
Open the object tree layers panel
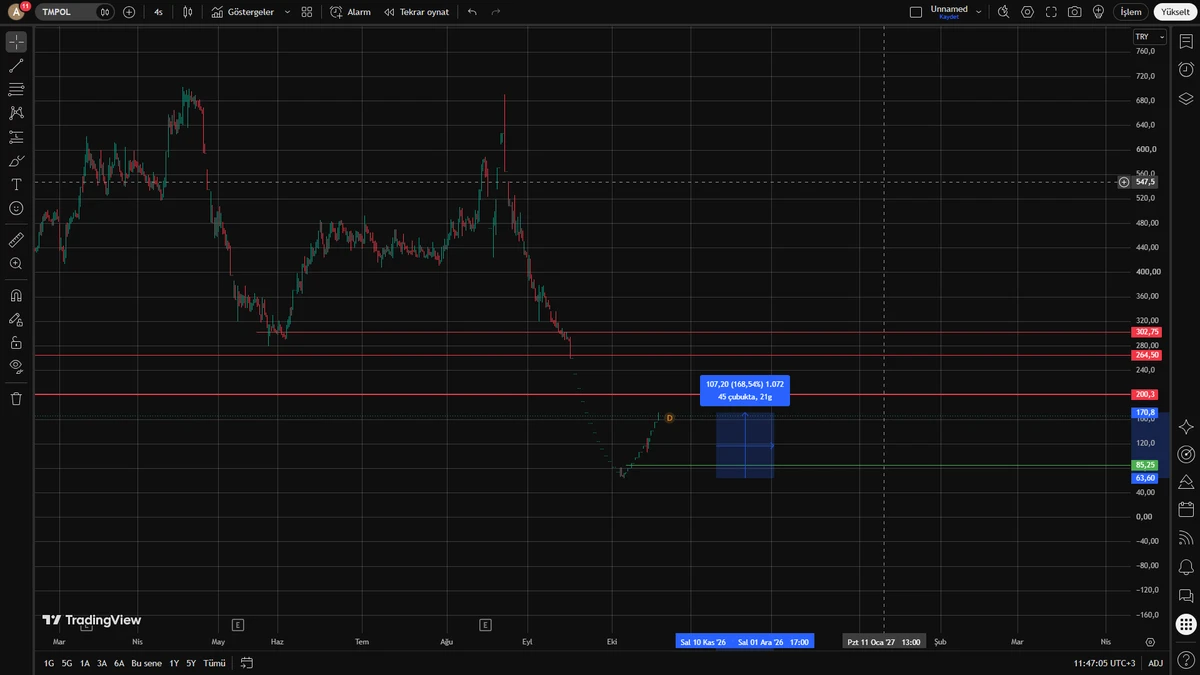1186,98
